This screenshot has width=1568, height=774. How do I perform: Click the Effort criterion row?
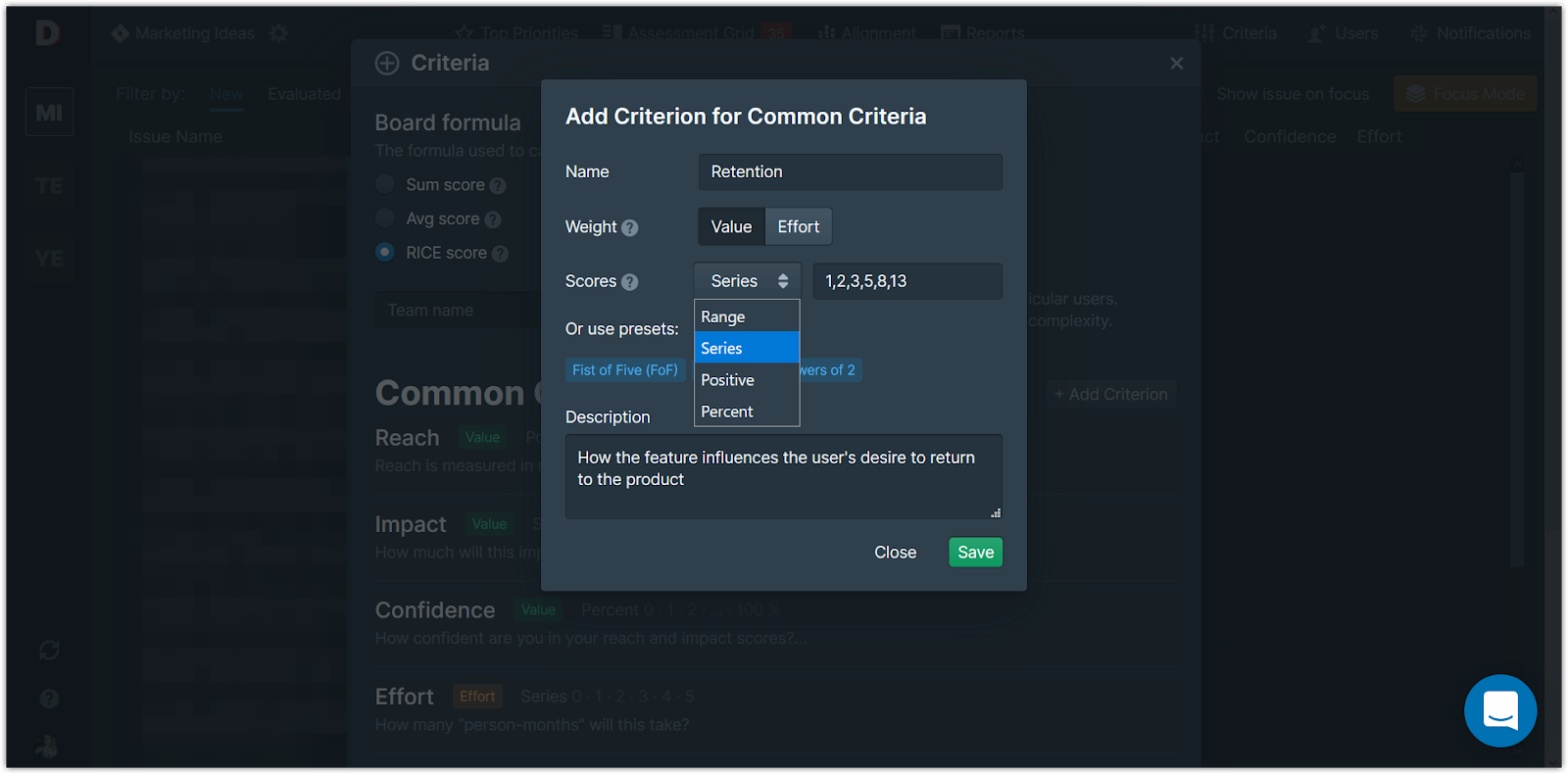point(774,709)
